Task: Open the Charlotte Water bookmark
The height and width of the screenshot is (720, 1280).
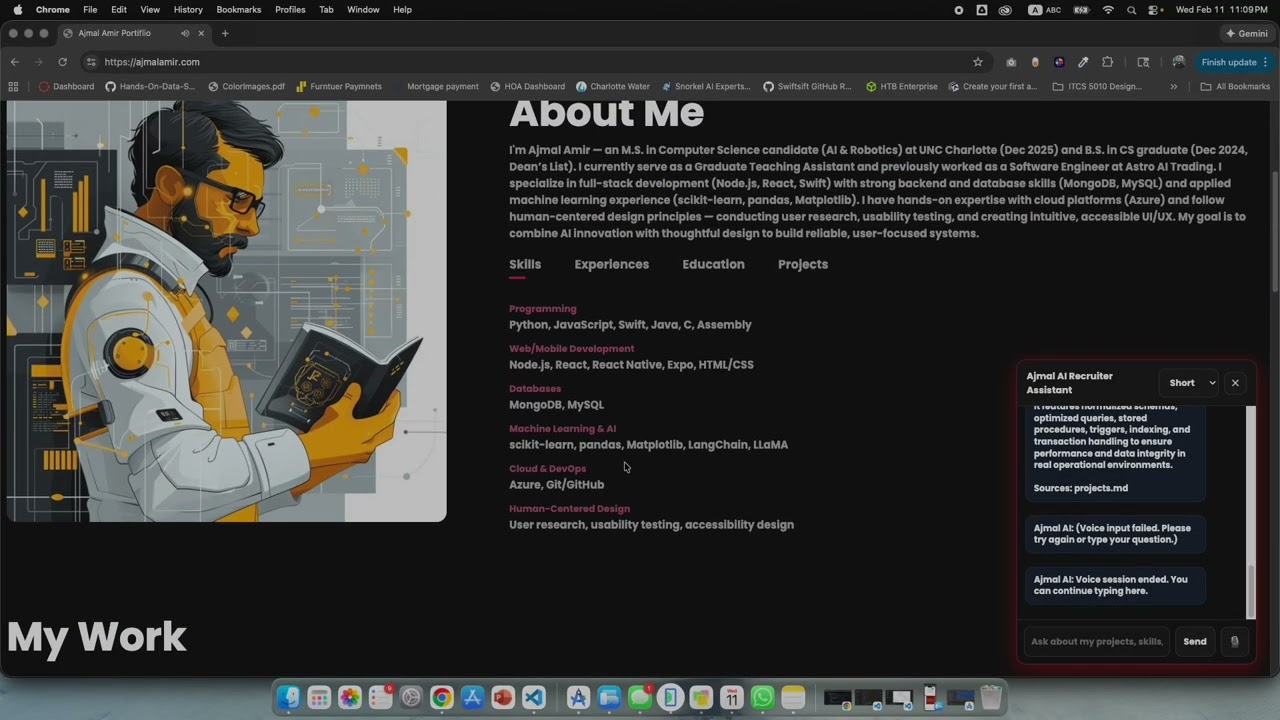Action: (x=612, y=86)
